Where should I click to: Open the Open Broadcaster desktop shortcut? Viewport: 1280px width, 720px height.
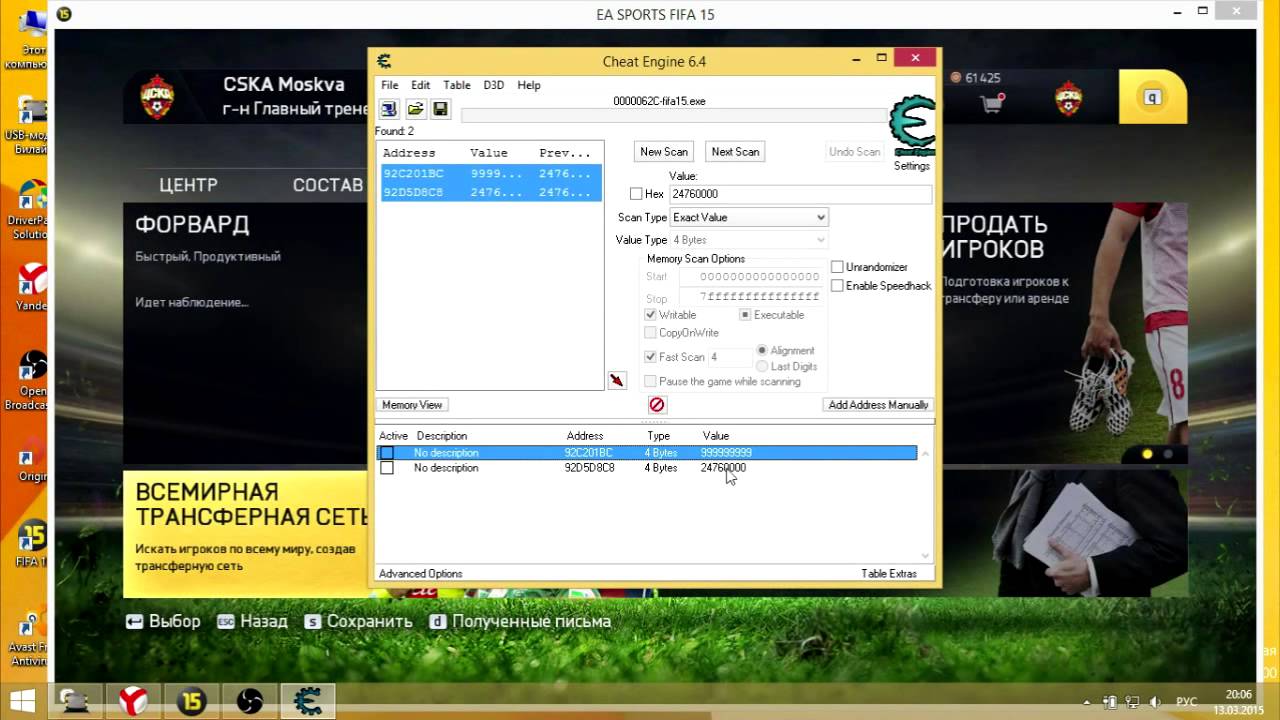32,378
